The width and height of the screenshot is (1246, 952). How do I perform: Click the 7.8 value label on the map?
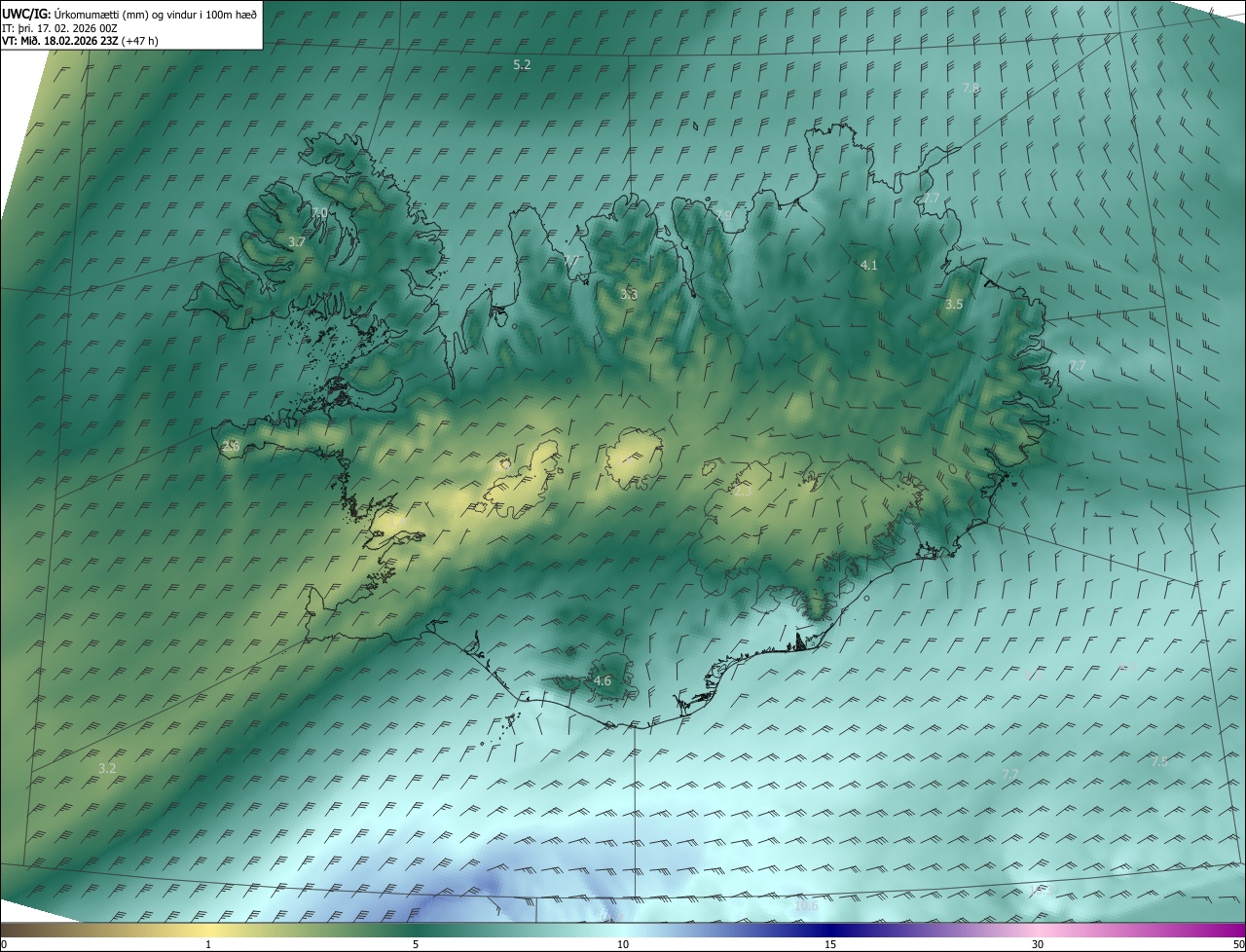pos(971,88)
